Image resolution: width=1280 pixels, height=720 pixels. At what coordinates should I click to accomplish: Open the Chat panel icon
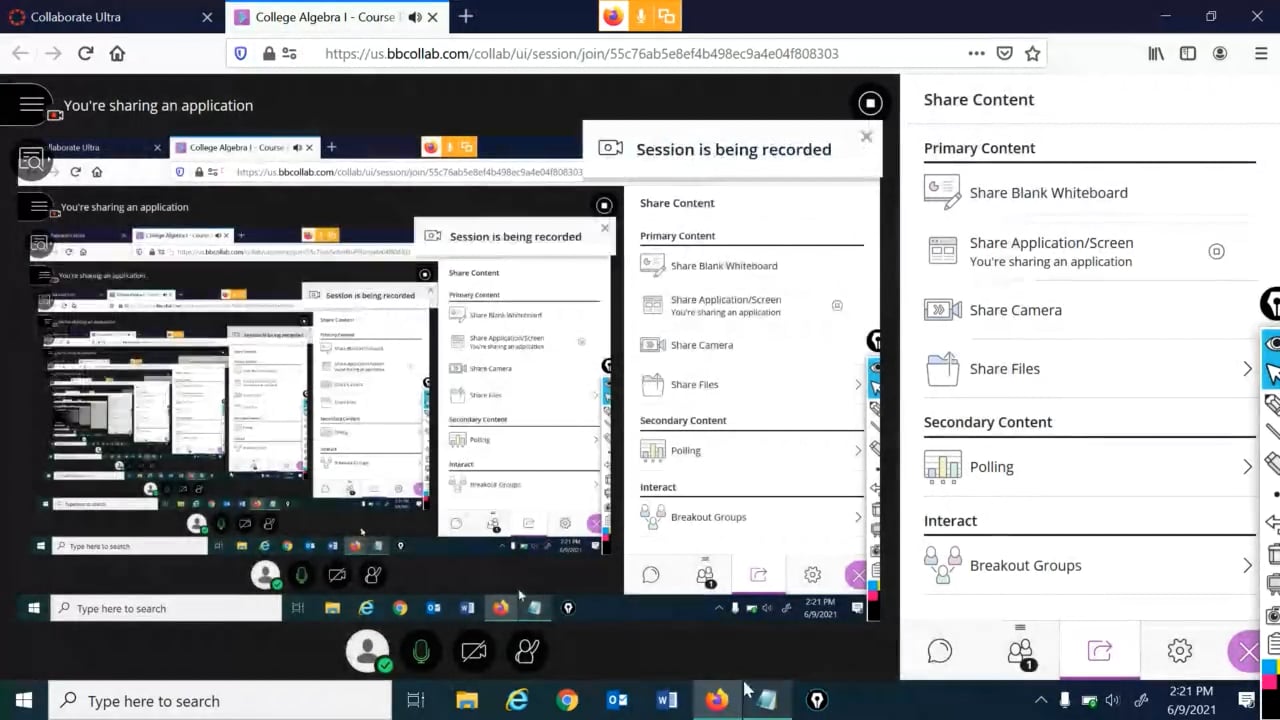(940, 651)
